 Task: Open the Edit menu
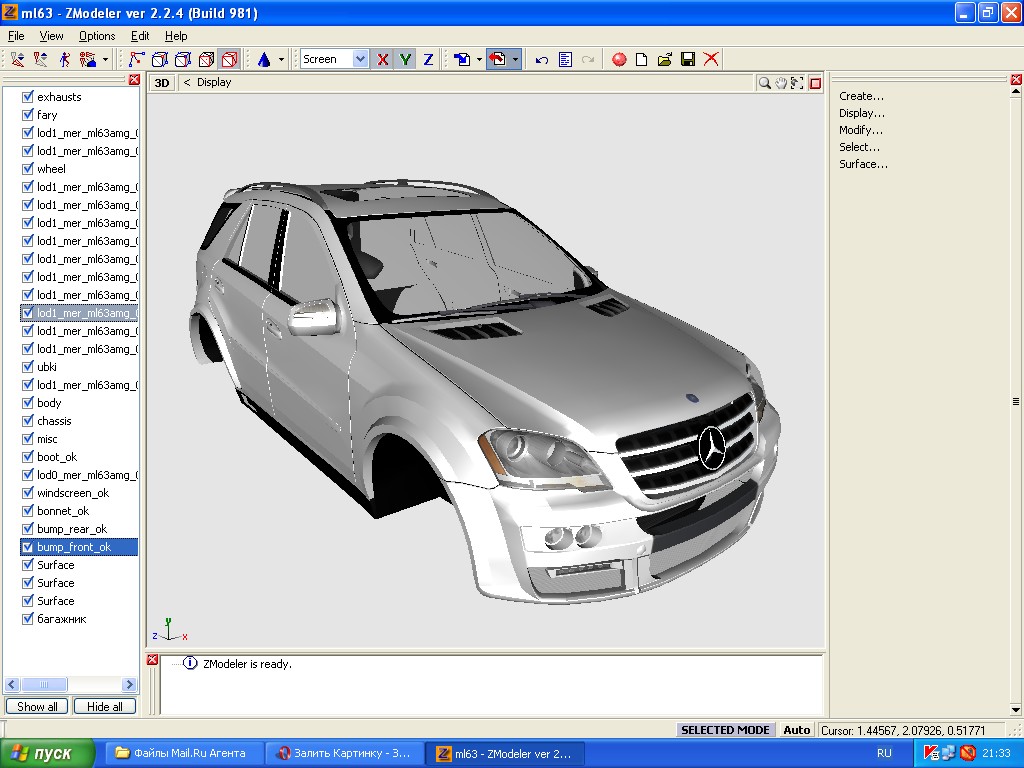coord(140,36)
